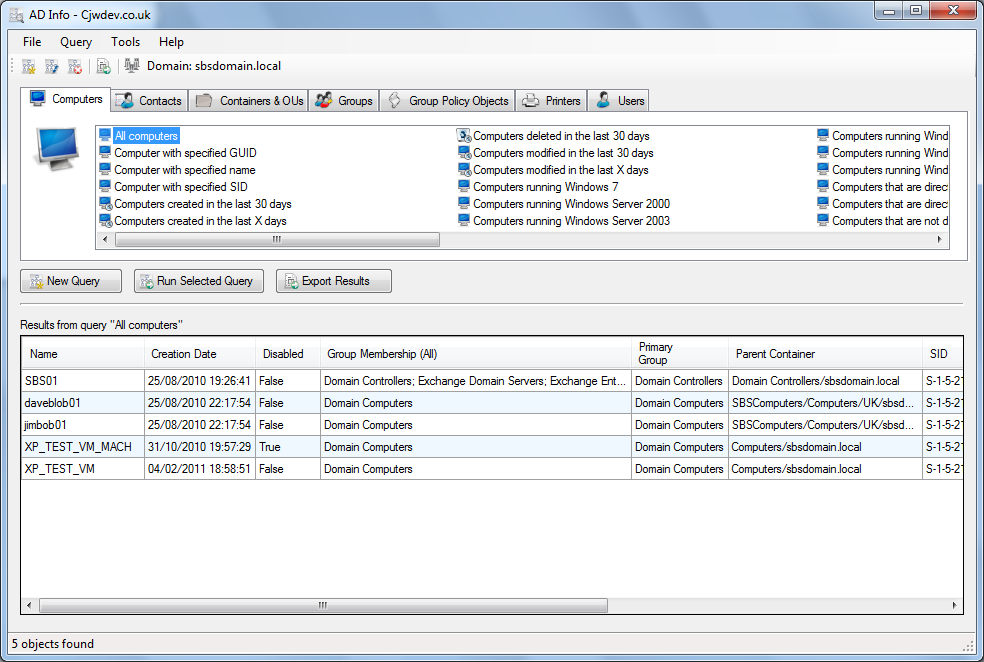This screenshot has width=984, height=662.
Task: Choose 'Computers deleted in the last 30 days'
Action: (561, 136)
